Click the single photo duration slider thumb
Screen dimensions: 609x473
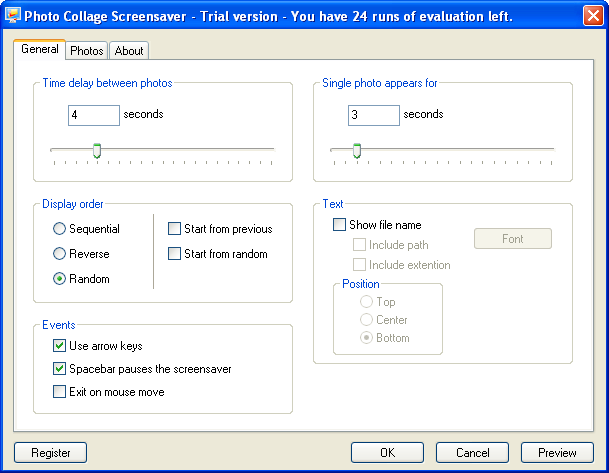click(357, 151)
